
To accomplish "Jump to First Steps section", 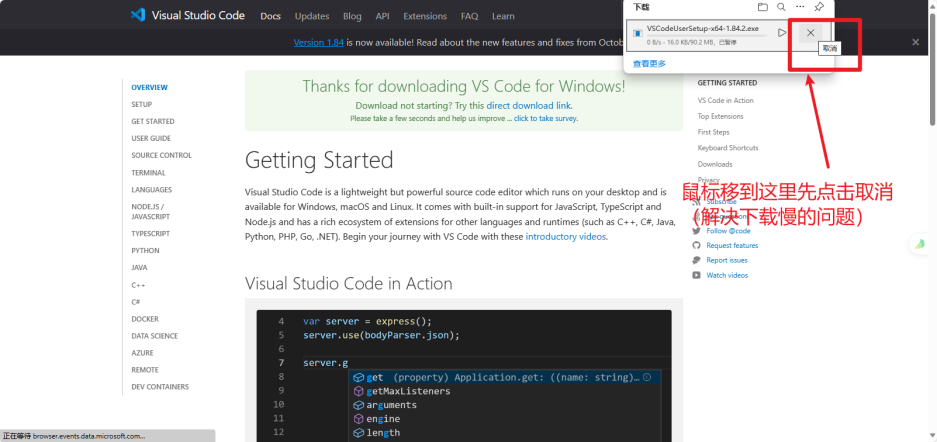I will [x=714, y=132].
